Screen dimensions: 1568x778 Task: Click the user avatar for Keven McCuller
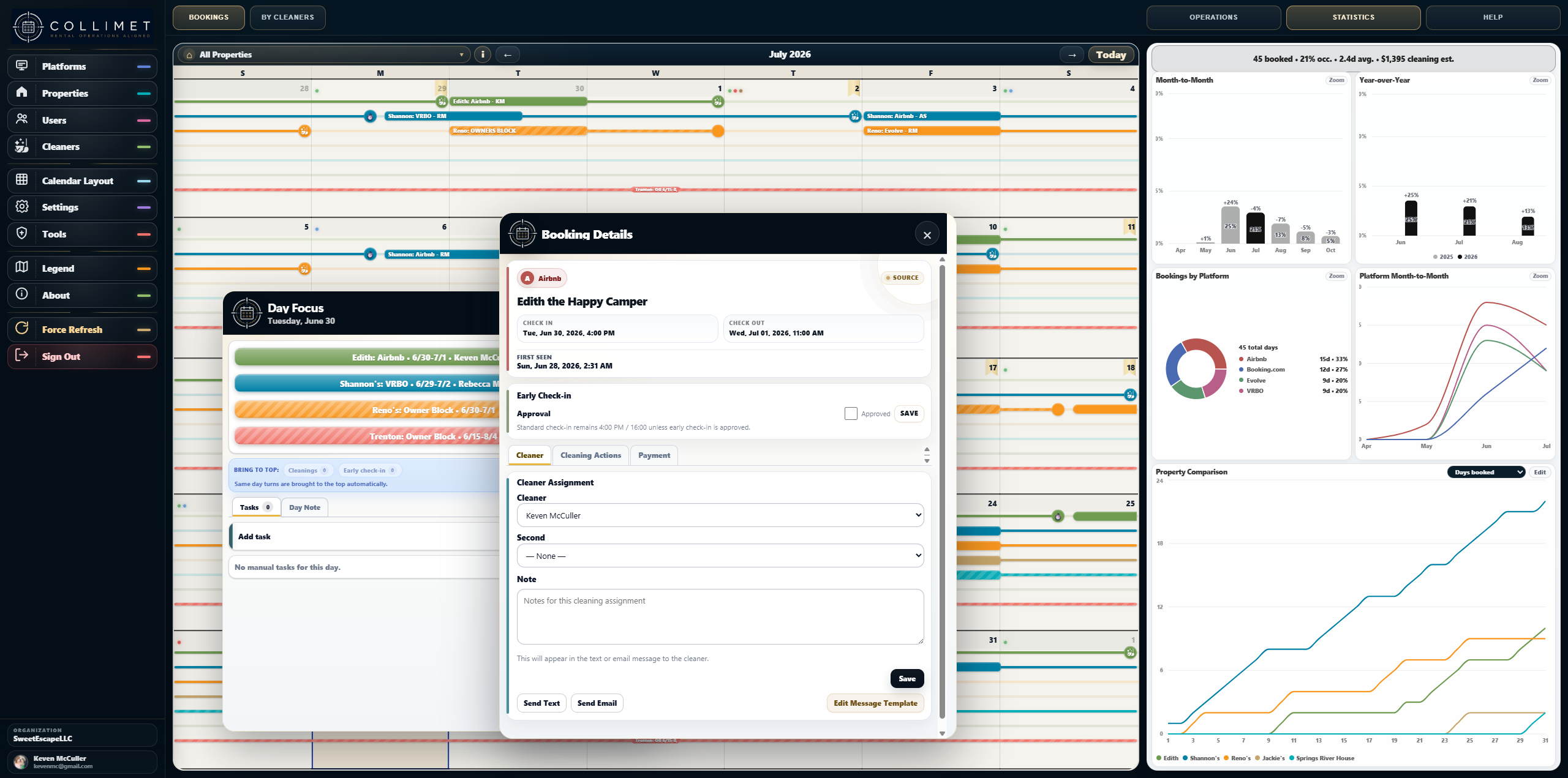point(21,762)
